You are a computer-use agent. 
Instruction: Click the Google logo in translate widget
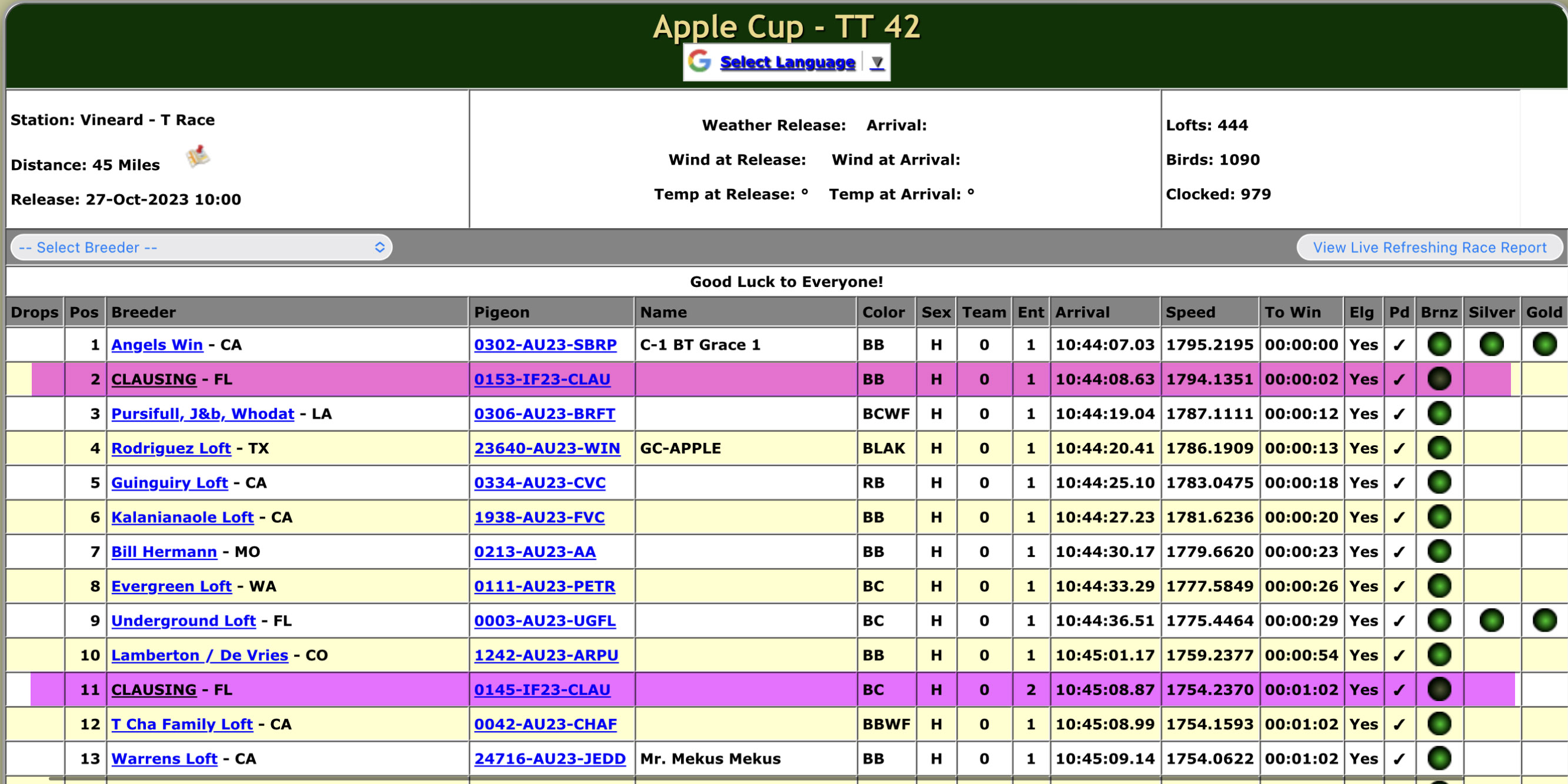[699, 62]
